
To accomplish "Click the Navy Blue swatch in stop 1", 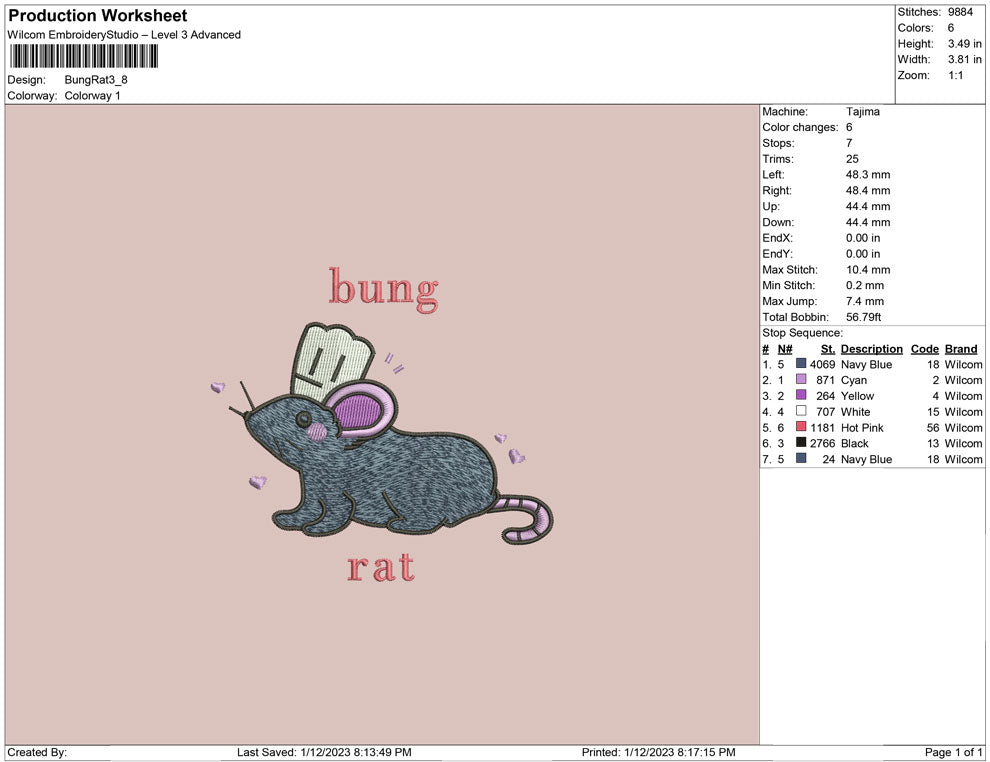I will [801, 365].
